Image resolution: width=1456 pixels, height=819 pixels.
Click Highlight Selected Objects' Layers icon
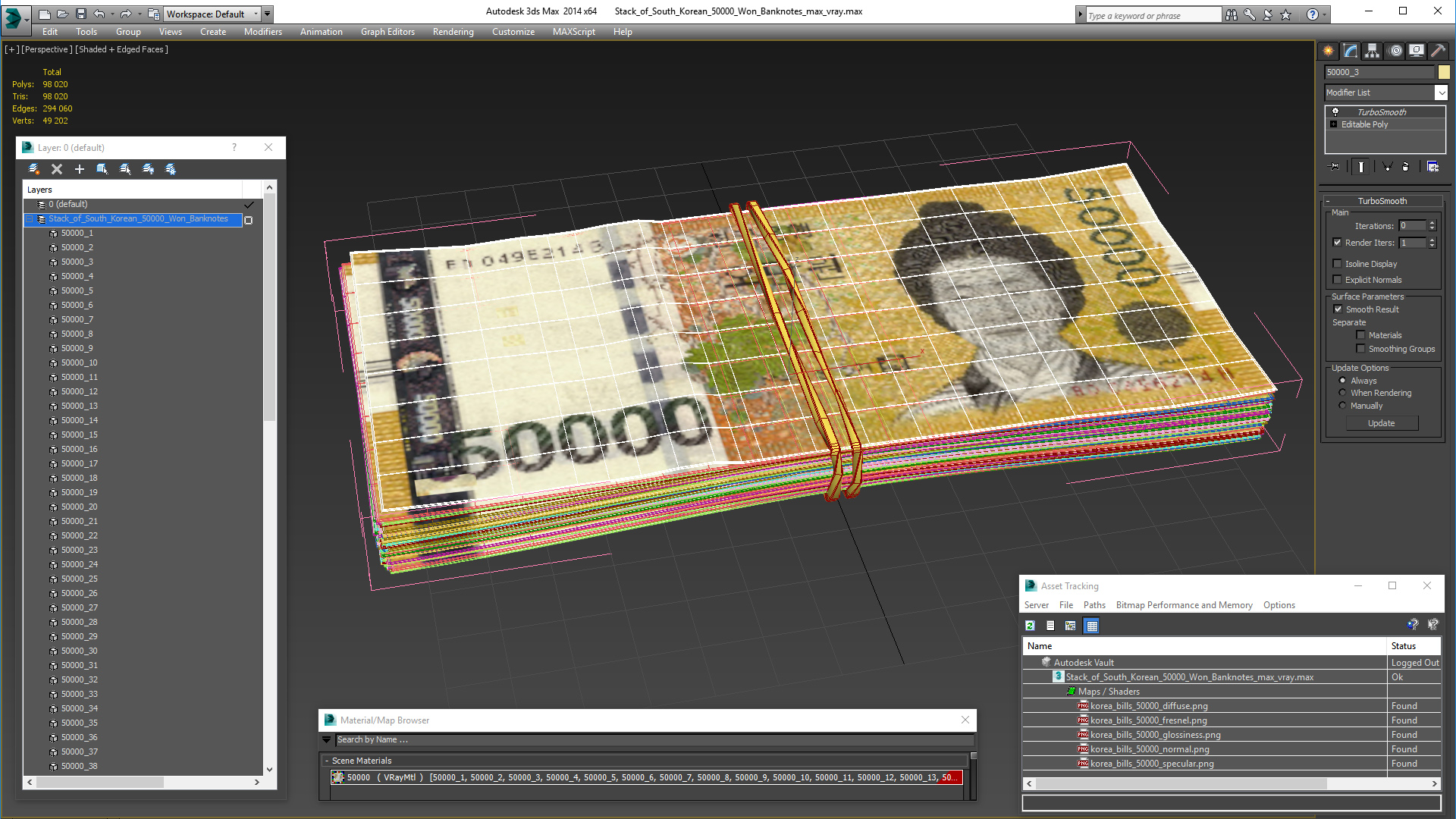click(x=125, y=169)
